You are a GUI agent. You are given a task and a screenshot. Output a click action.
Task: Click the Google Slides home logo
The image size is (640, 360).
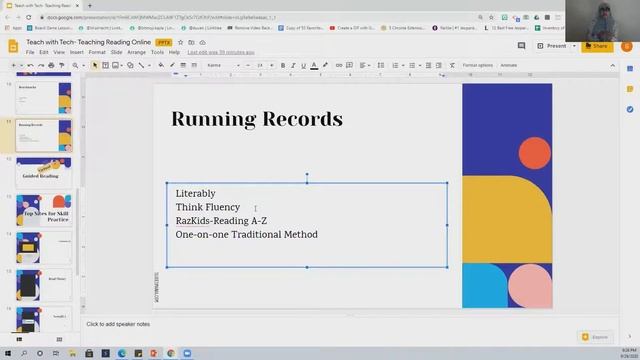13,46
